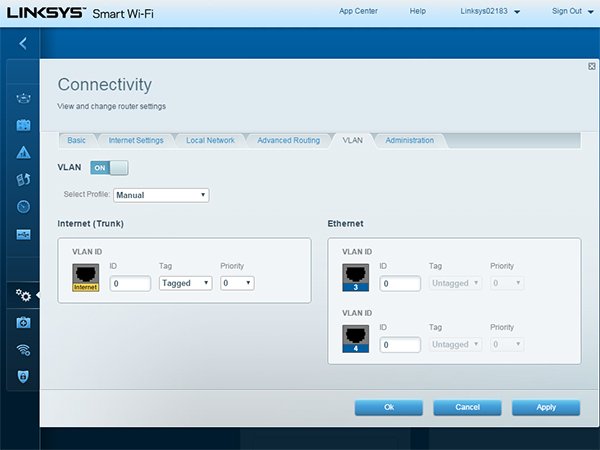Switch to the Administration tab
Viewport: 600px width, 450px height.
click(x=409, y=140)
